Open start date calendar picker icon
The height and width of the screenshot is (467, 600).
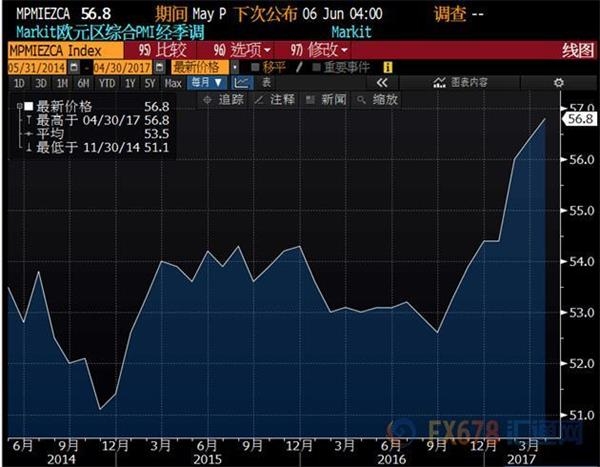coord(73,68)
